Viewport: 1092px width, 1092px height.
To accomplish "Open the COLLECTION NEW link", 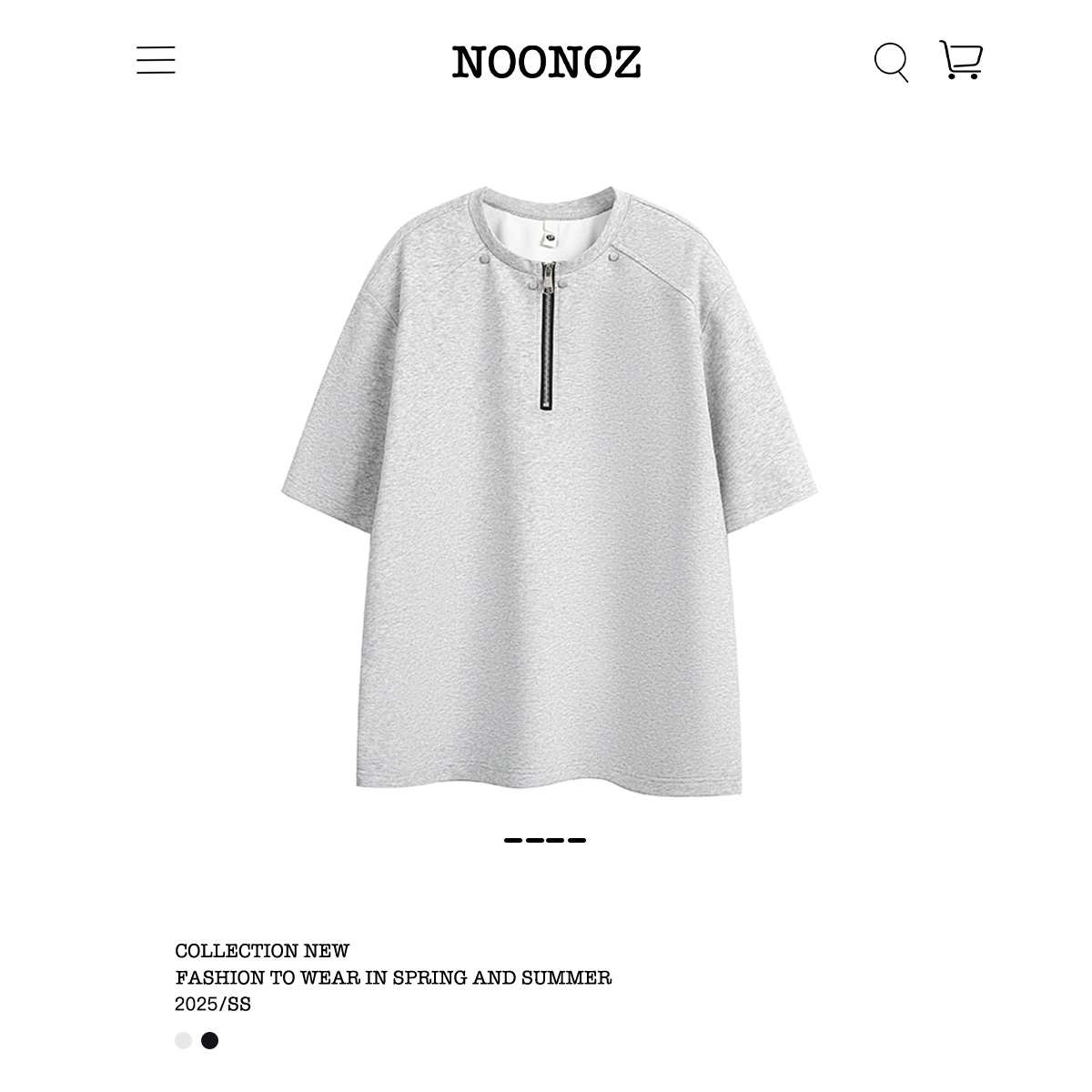I will click(262, 951).
